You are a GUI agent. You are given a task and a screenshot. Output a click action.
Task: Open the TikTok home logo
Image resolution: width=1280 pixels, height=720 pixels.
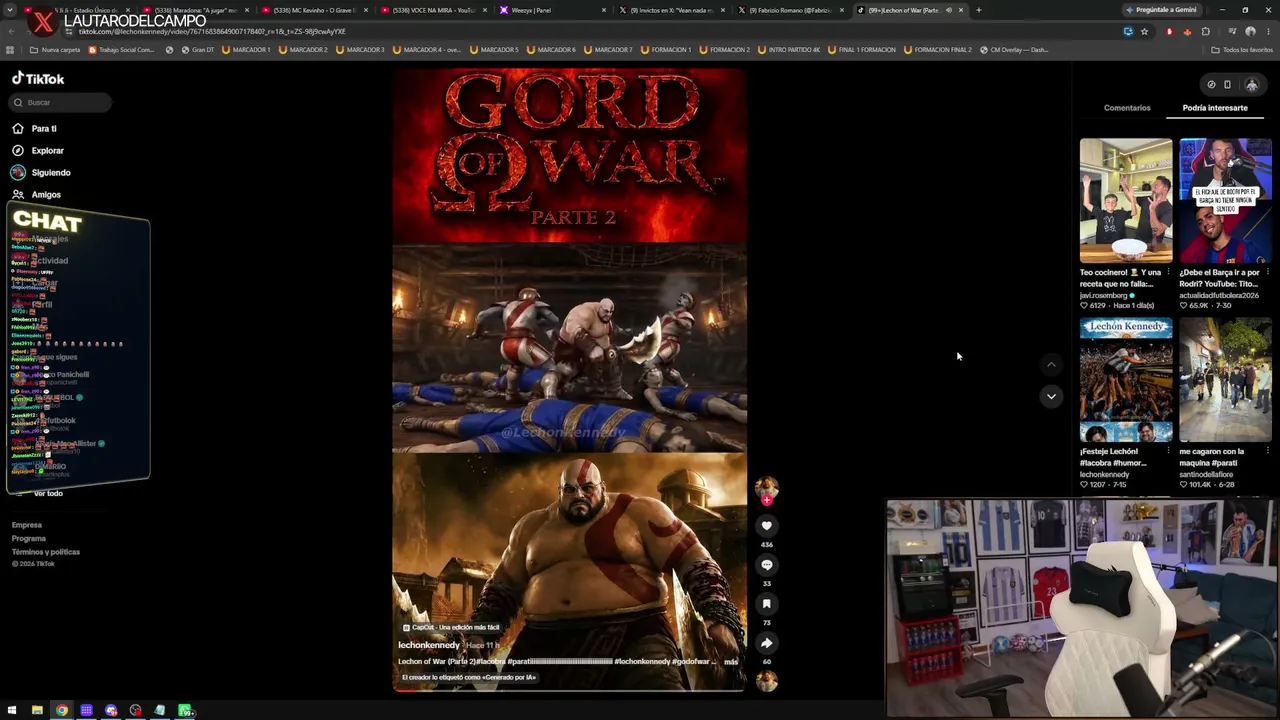[x=38, y=78]
